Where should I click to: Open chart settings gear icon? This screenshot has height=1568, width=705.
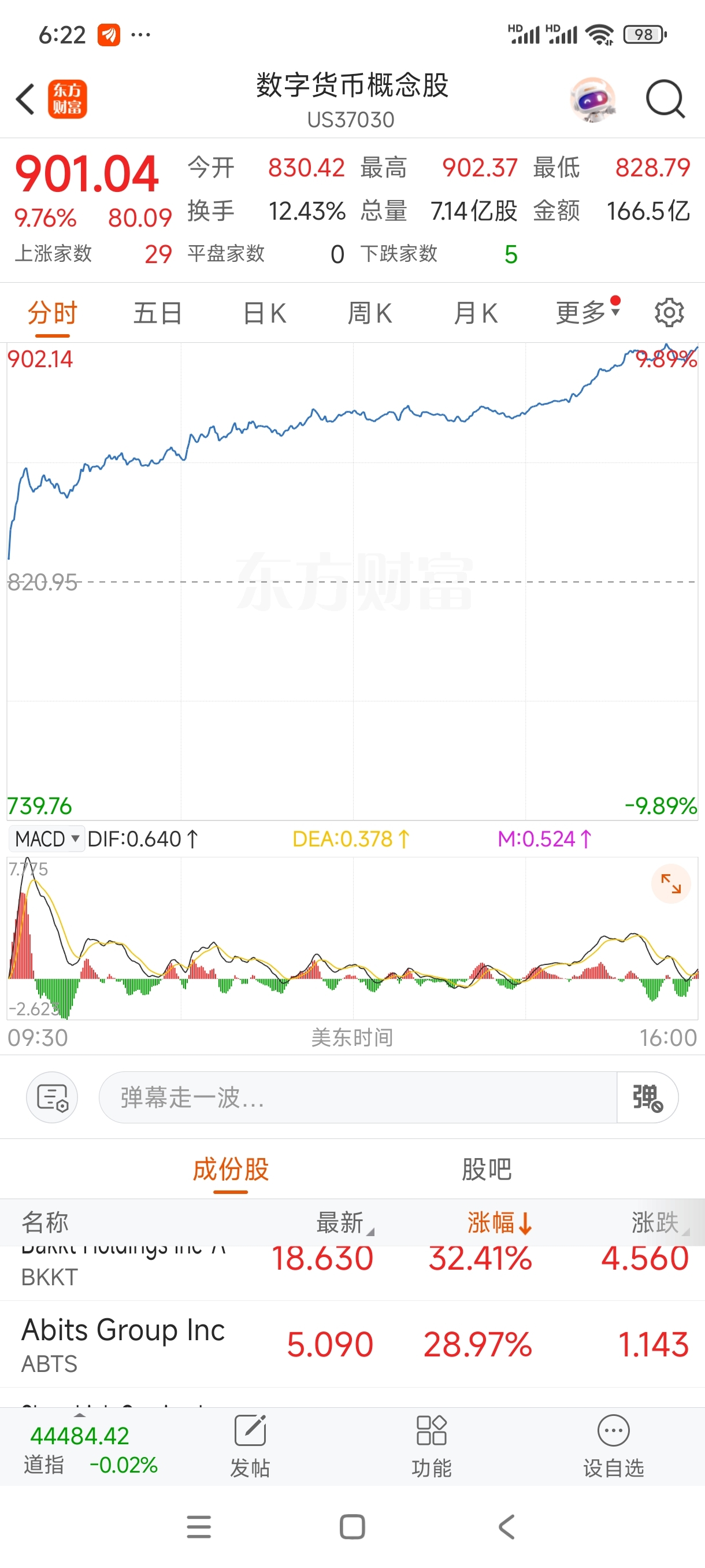(x=669, y=313)
